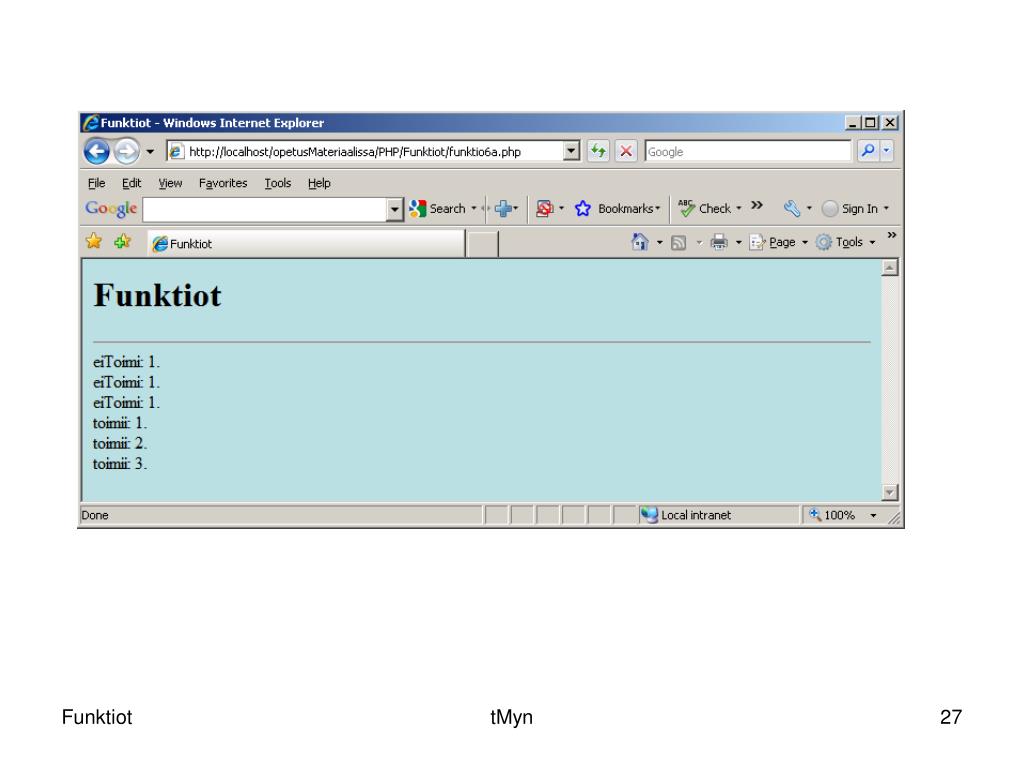
Task: Click the Done status bar text
Action: [x=95, y=515]
